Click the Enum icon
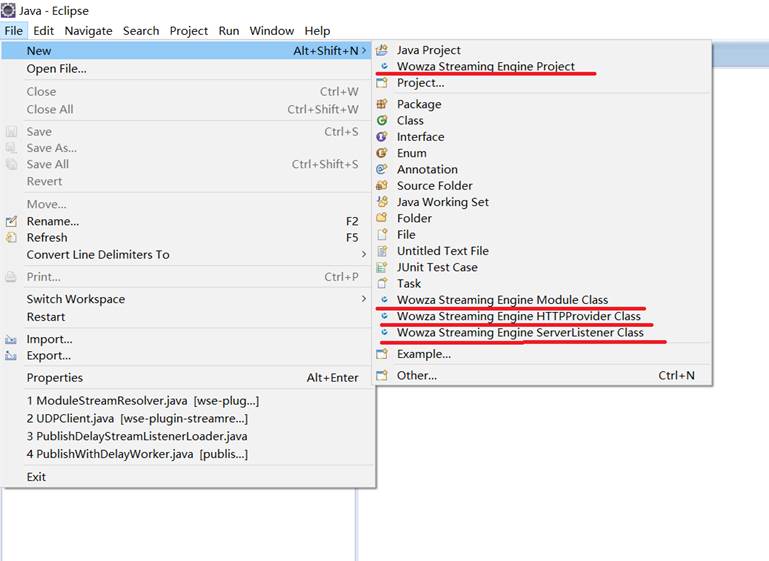This screenshot has width=769, height=561. (382, 153)
